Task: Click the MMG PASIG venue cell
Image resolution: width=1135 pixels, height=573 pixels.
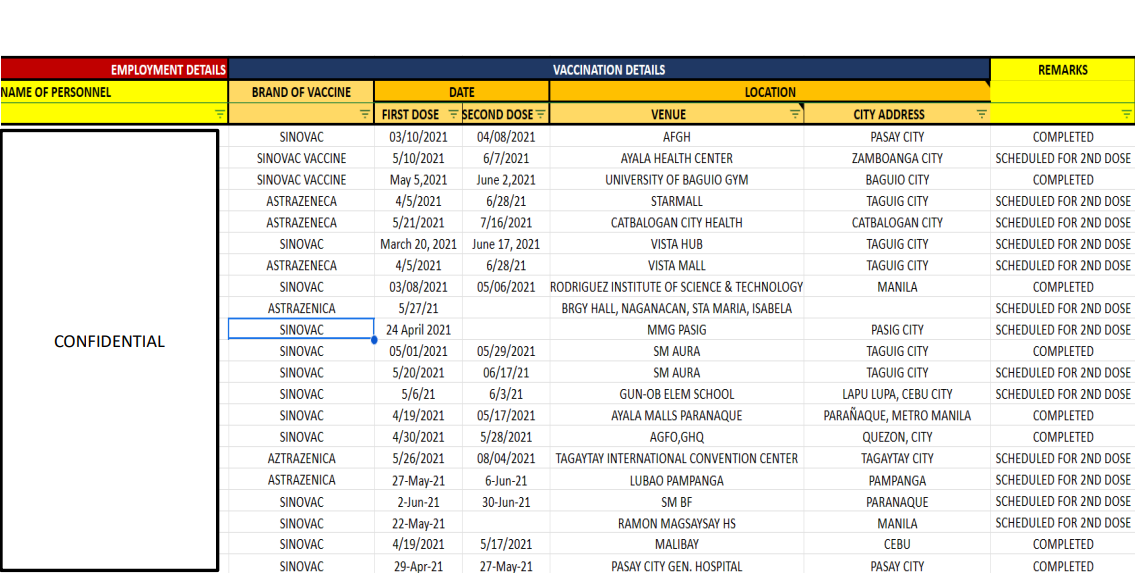Action: (x=676, y=330)
